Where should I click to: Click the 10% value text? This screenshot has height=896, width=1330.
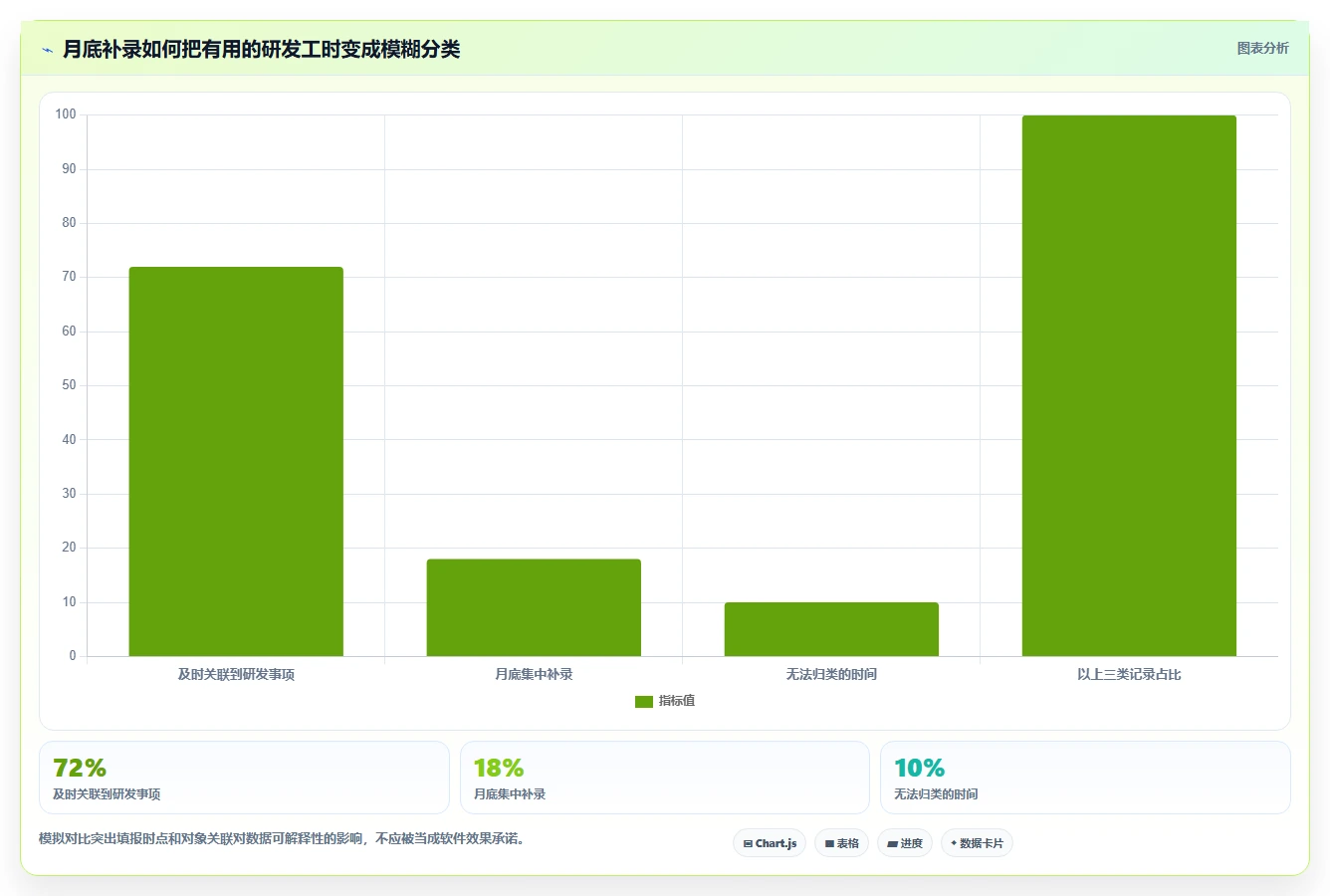(x=919, y=768)
